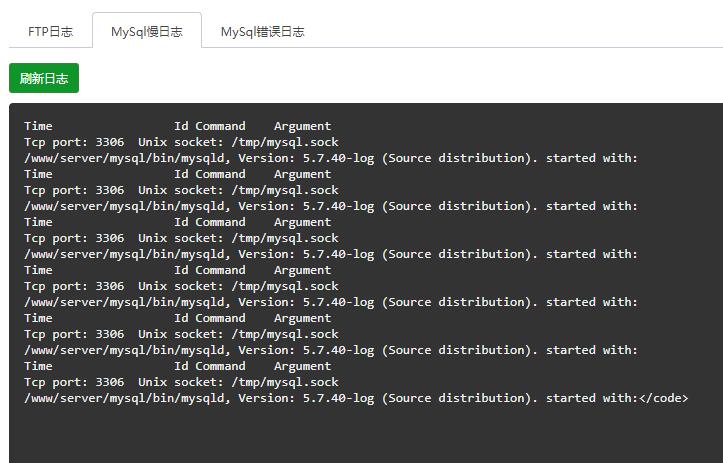Click the fifth 'Time Id Command Argument' header line

(178, 318)
